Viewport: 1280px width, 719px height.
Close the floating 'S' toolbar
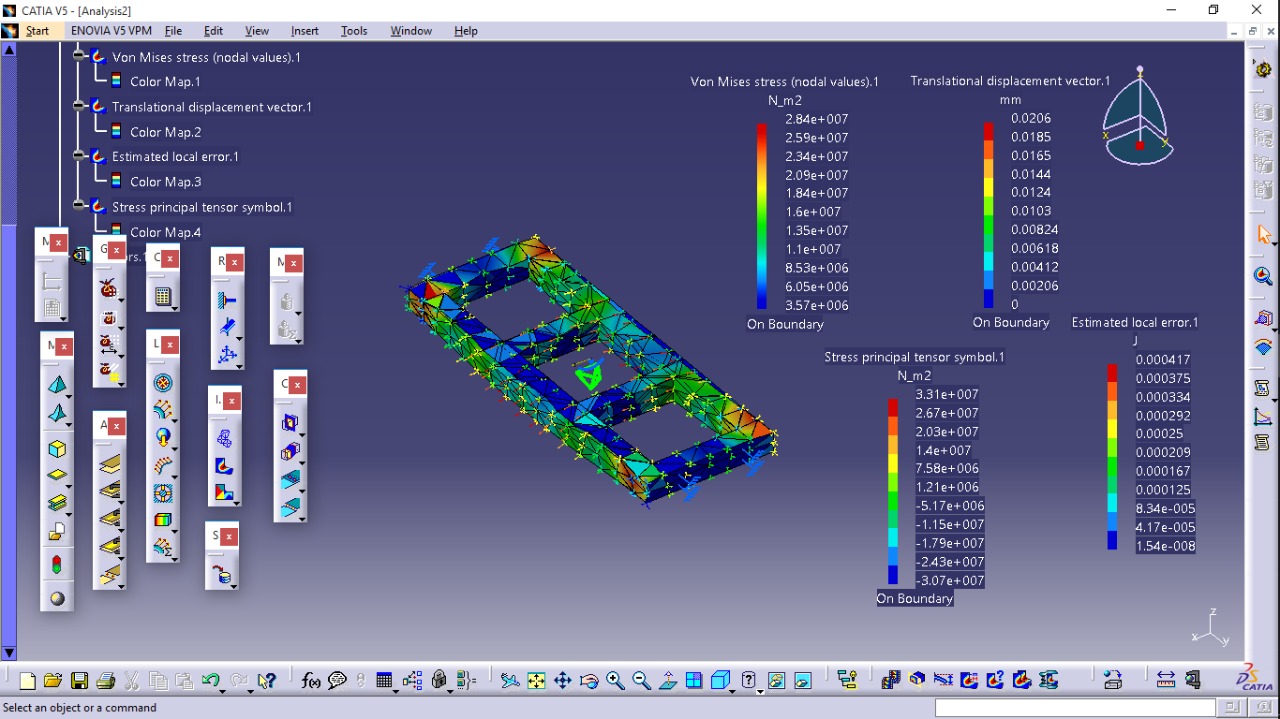coord(230,537)
